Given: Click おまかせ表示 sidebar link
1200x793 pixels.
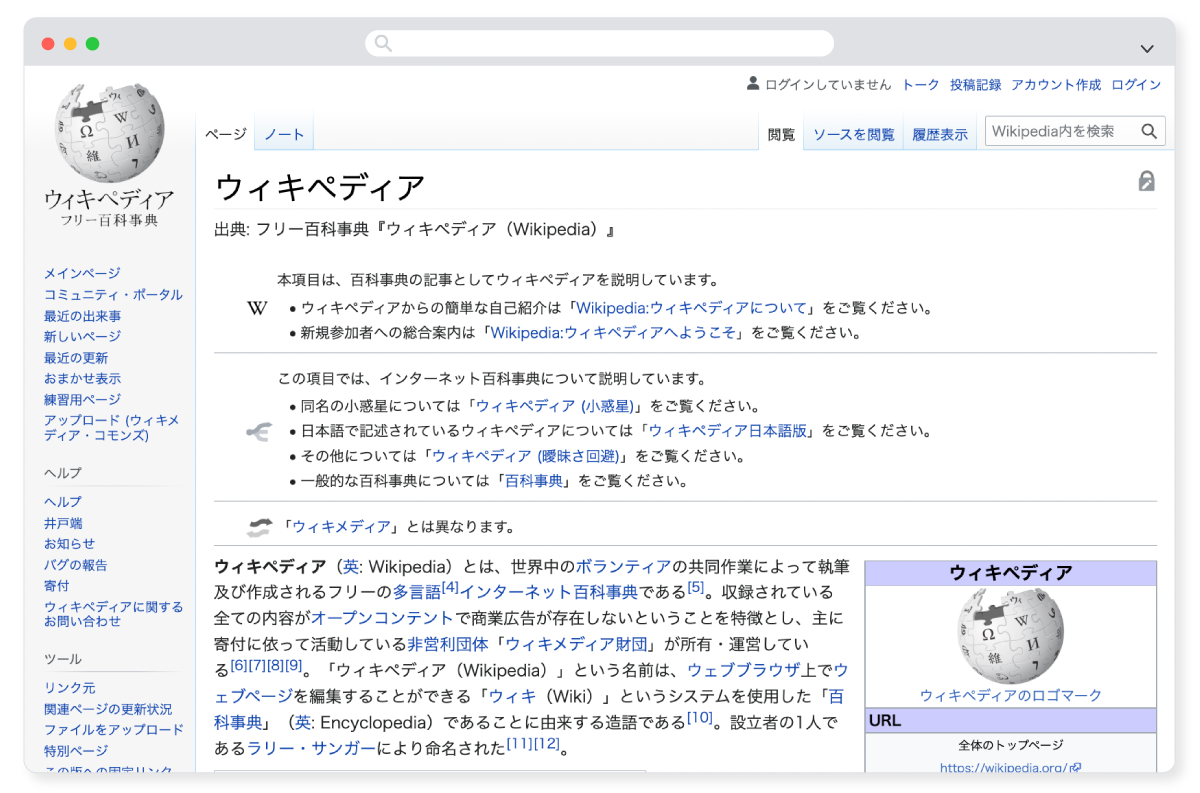Looking at the screenshot, I should click(82, 379).
